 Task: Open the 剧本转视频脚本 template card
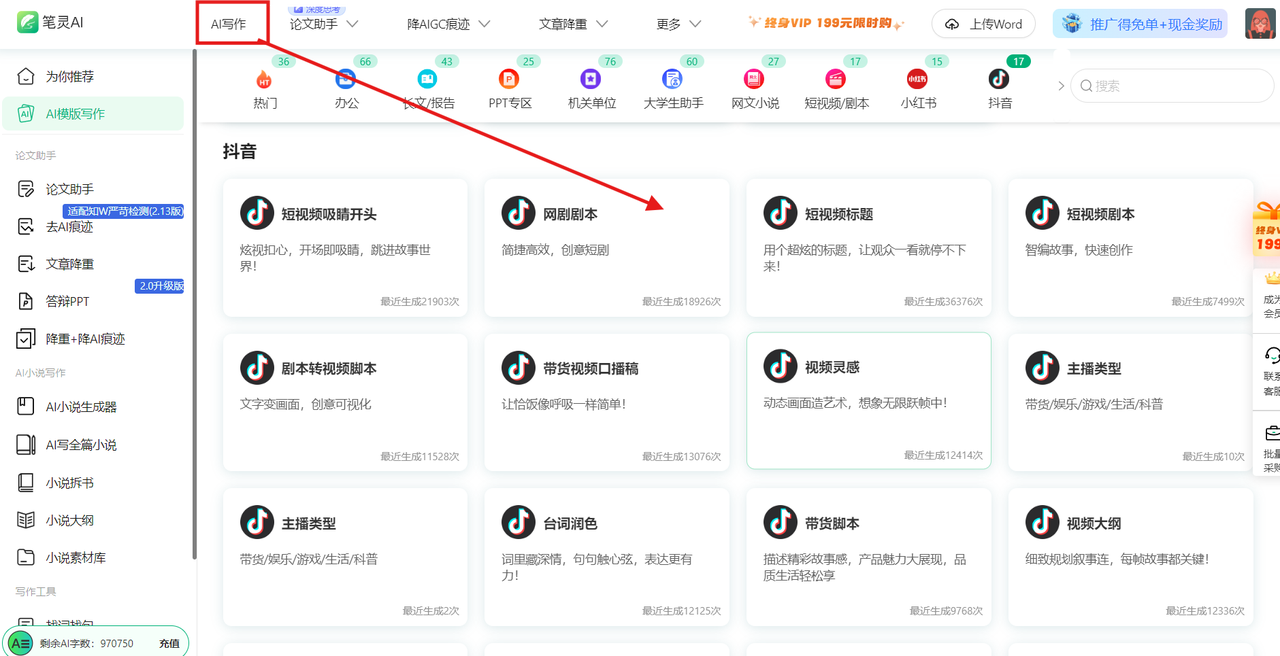click(x=345, y=401)
